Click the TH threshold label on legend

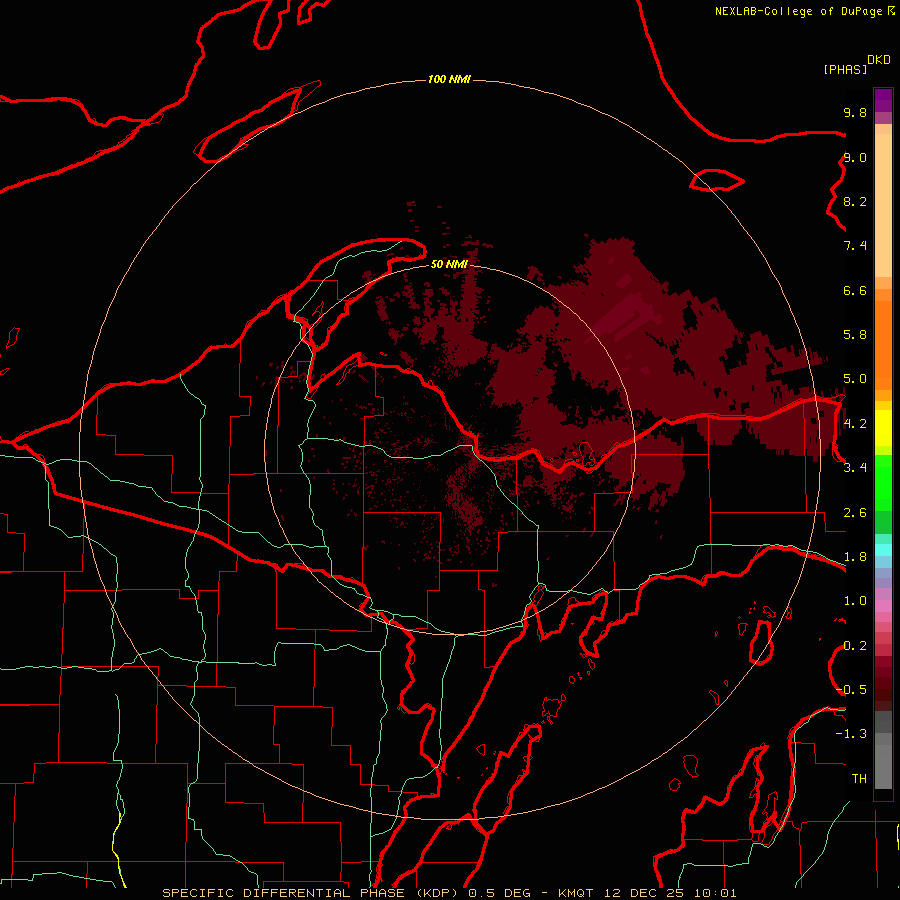pyautogui.click(x=859, y=778)
